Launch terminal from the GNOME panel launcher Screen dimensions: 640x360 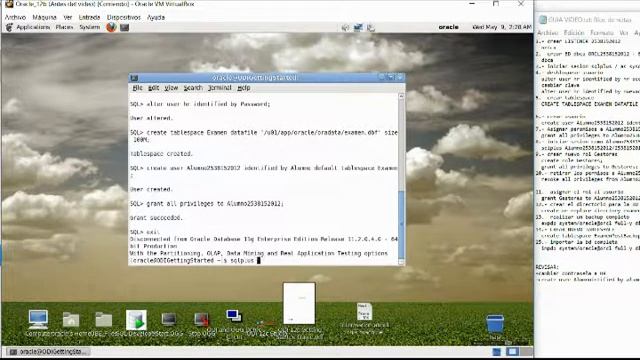(x=124, y=27)
